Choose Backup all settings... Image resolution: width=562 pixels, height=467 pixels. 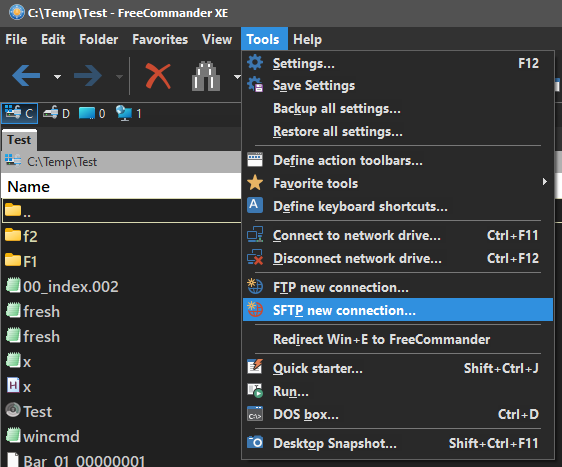tap(398, 109)
